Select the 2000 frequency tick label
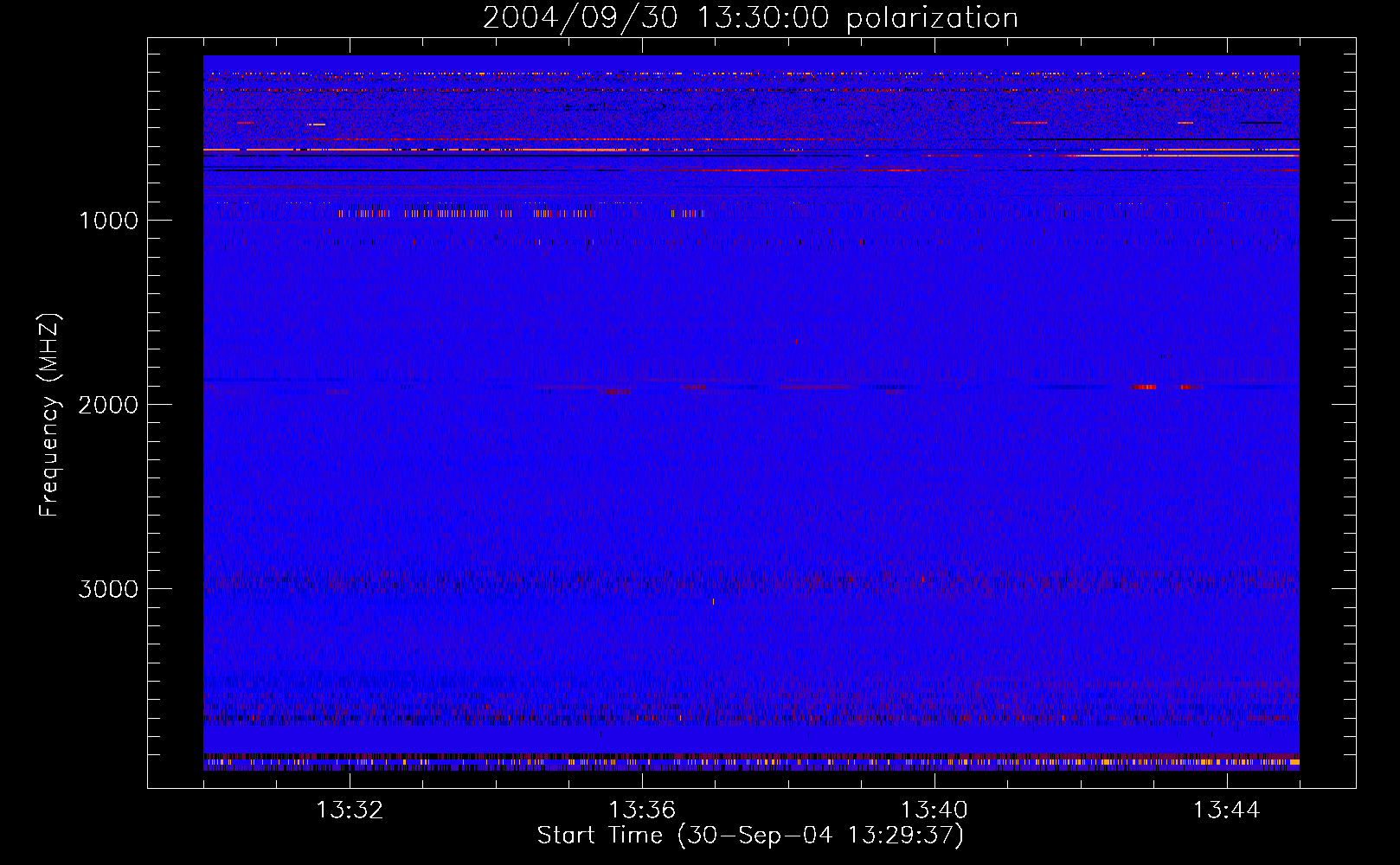This screenshot has height=865, width=1400. click(108, 405)
